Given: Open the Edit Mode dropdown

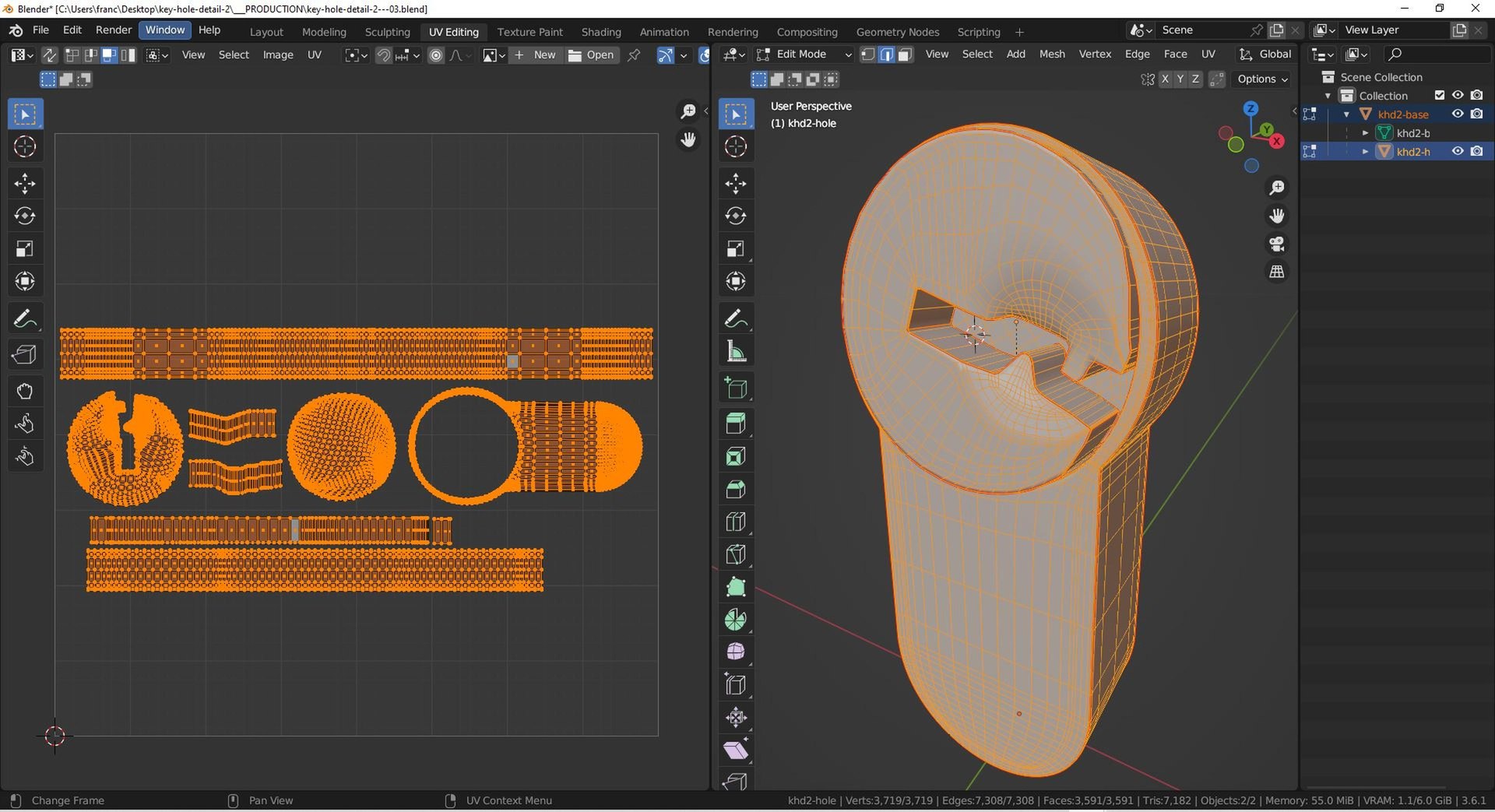Looking at the screenshot, I should tap(804, 54).
